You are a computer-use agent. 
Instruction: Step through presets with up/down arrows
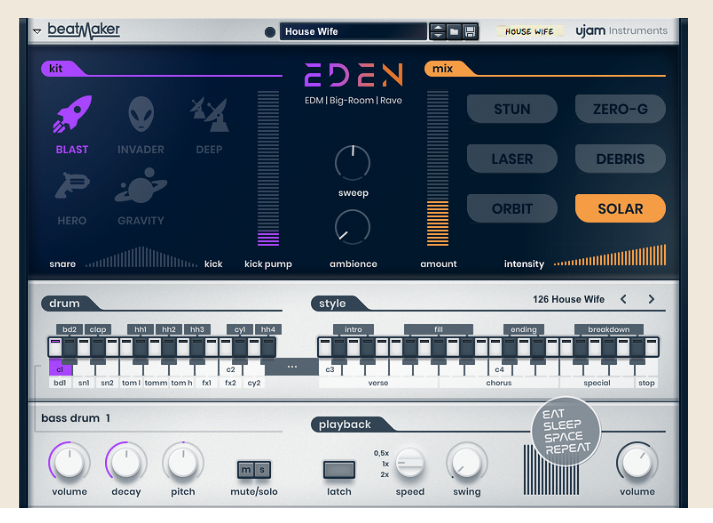[437, 31]
